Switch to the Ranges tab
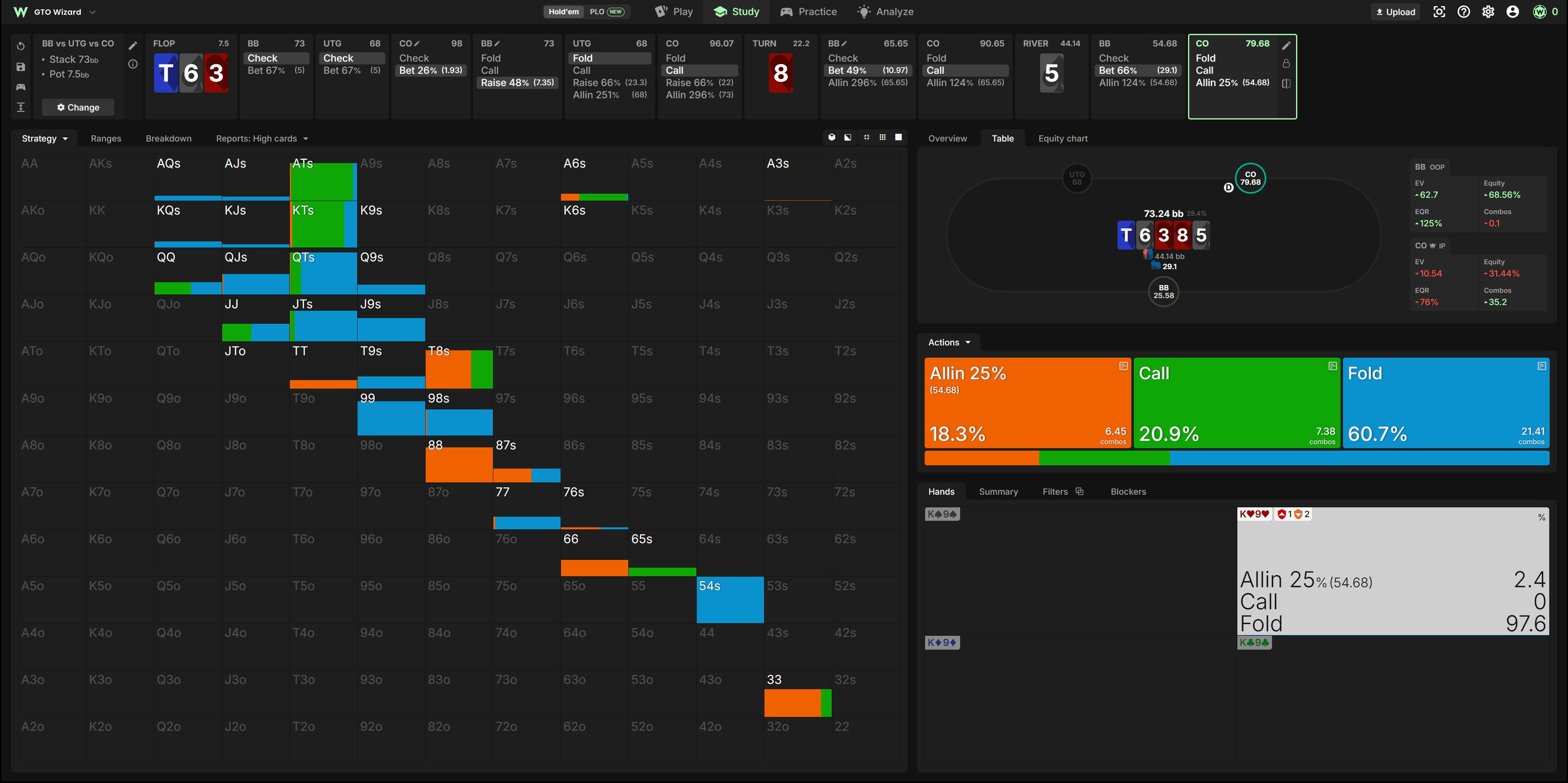 [106, 138]
